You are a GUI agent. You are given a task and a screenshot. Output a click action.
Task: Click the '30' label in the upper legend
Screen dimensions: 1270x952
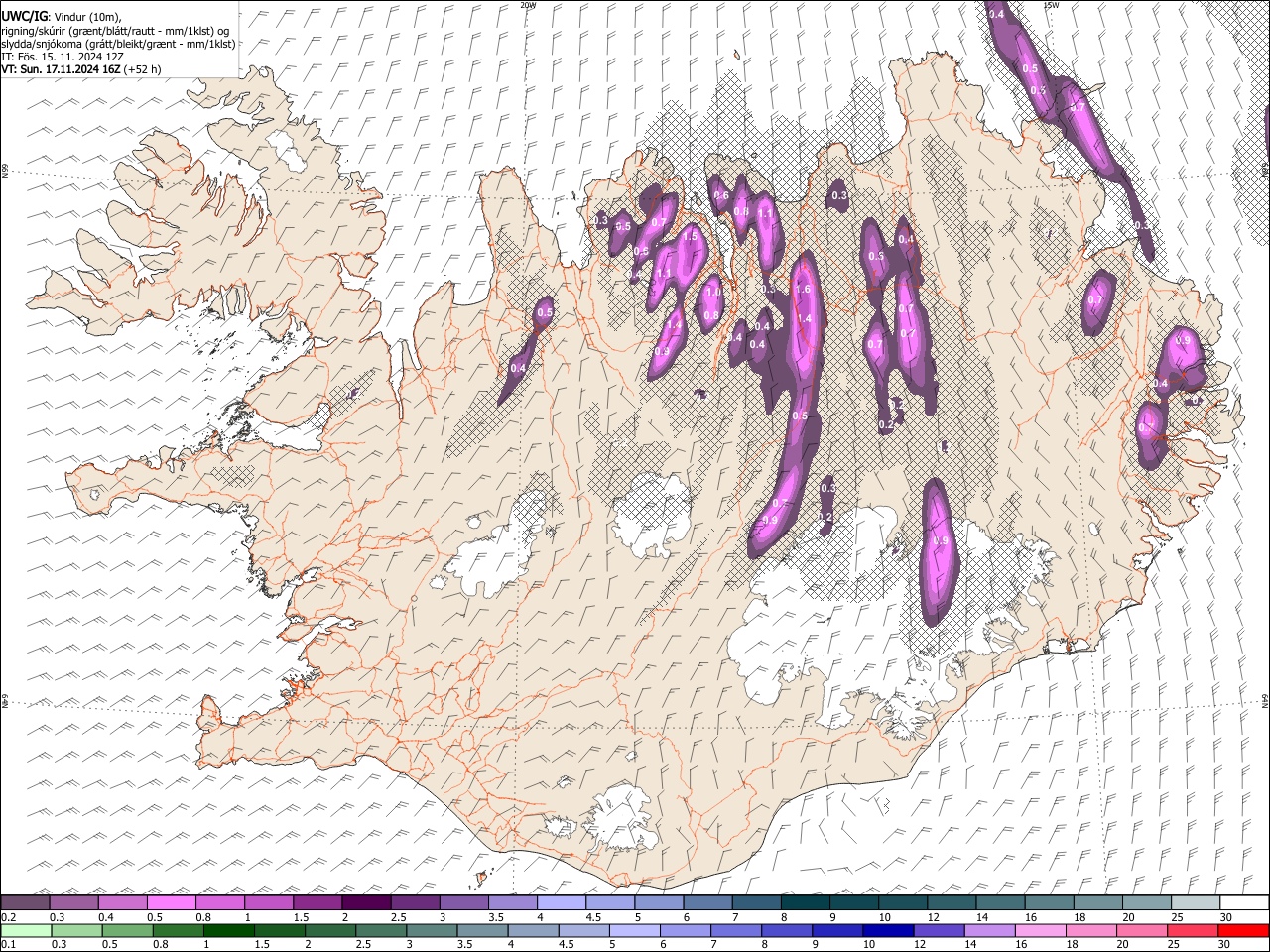point(1225,917)
